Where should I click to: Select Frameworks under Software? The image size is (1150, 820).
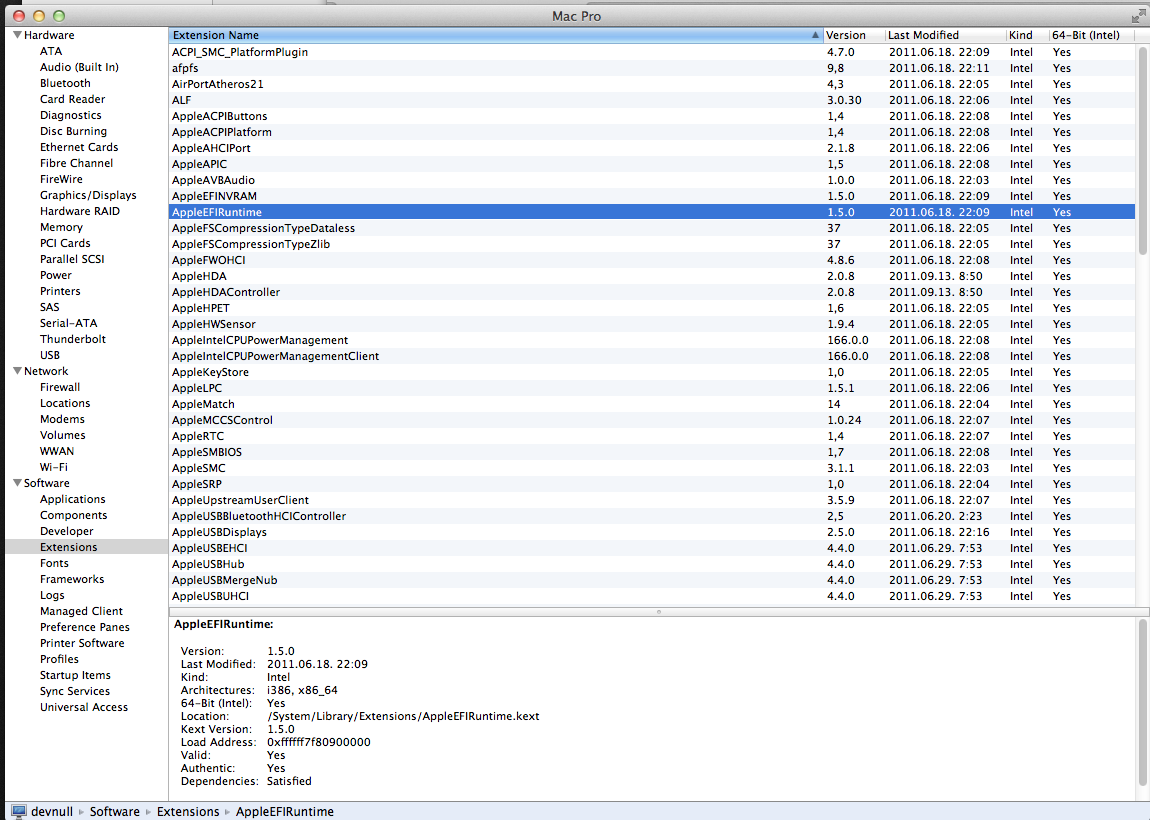[72, 579]
